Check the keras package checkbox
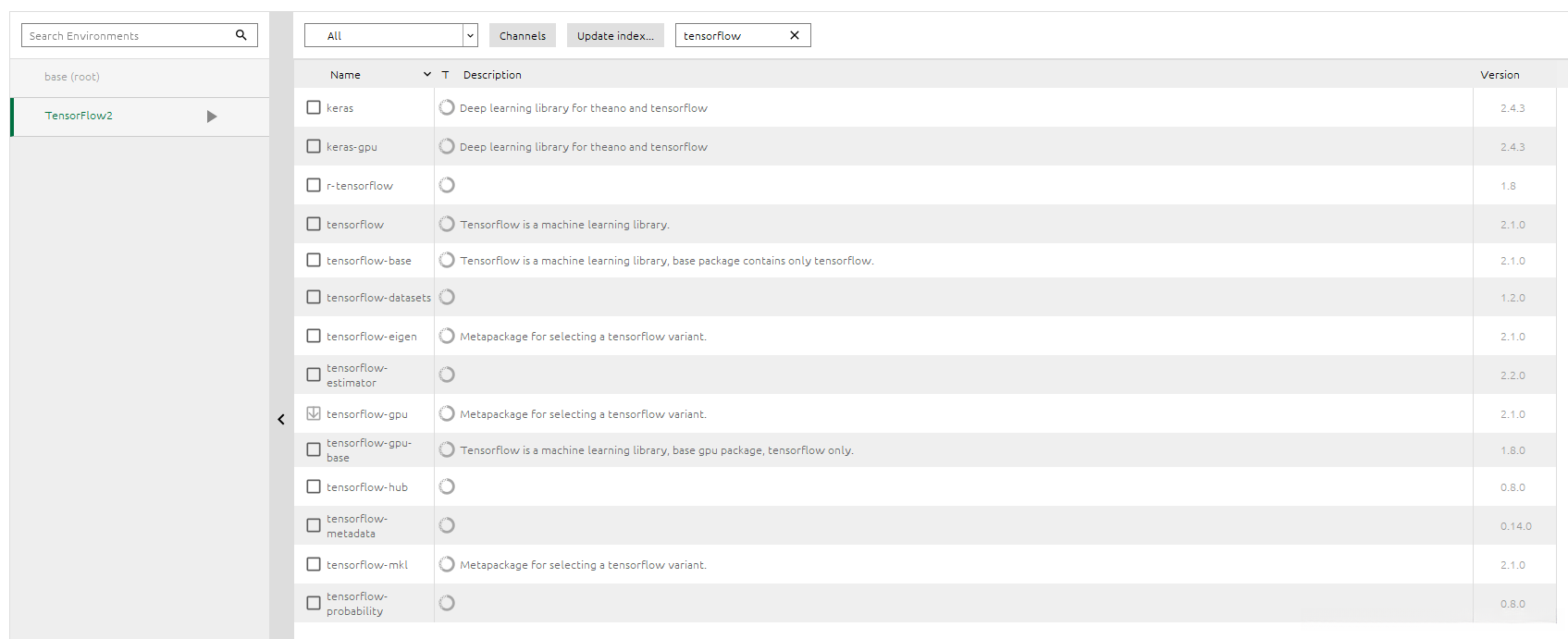Screen dimensions: 1568x639 [x=314, y=107]
